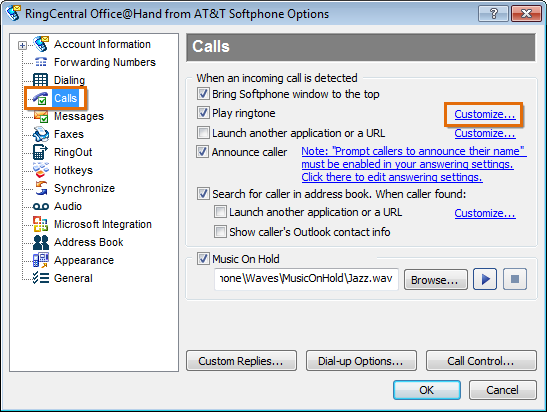The width and height of the screenshot is (547, 412).
Task: Play the Music On Hold preview
Action: (485, 279)
